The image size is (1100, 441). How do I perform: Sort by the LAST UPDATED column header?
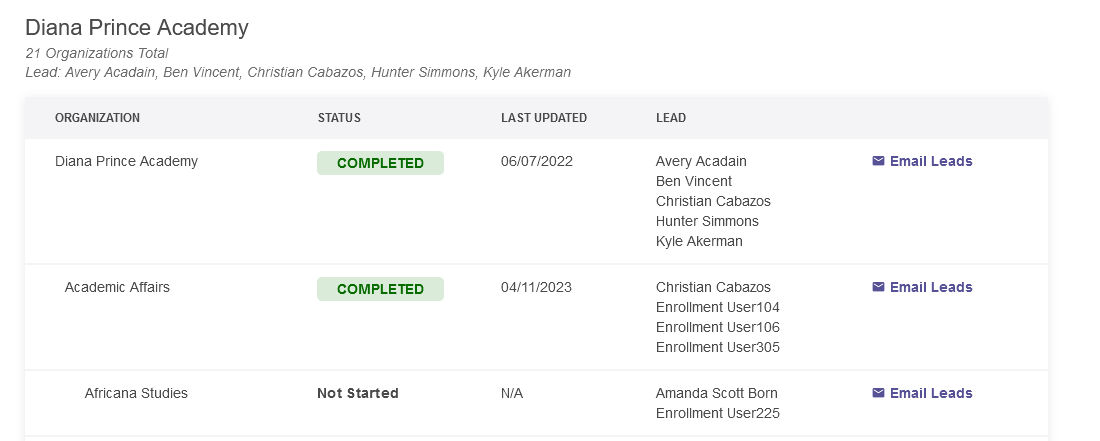pyautogui.click(x=544, y=118)
